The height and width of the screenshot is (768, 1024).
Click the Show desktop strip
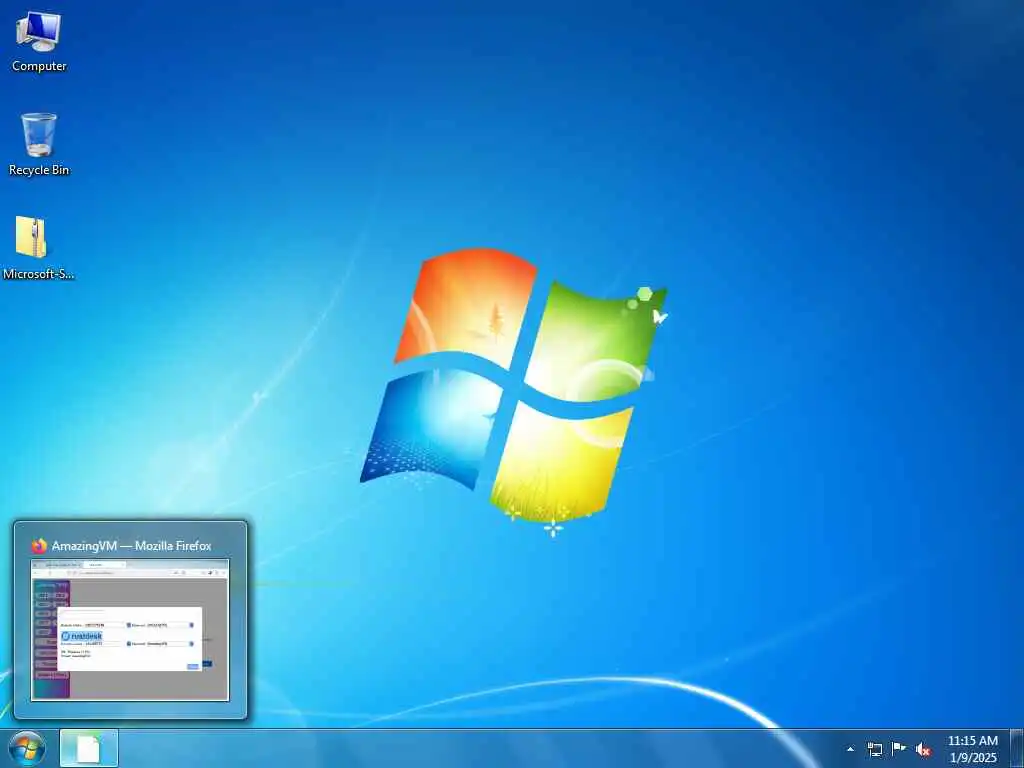tap(1017, 748)
